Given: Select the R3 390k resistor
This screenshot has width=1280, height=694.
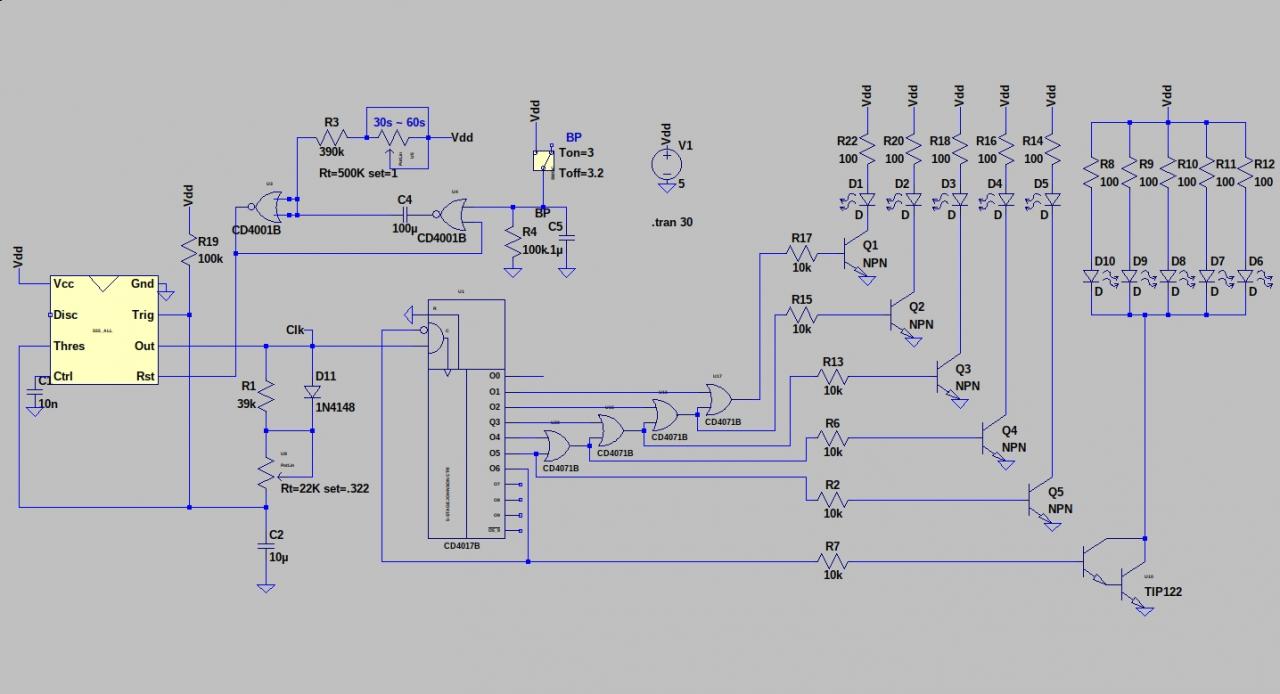Looking at the screenshot, I should (x=331, y=137).
